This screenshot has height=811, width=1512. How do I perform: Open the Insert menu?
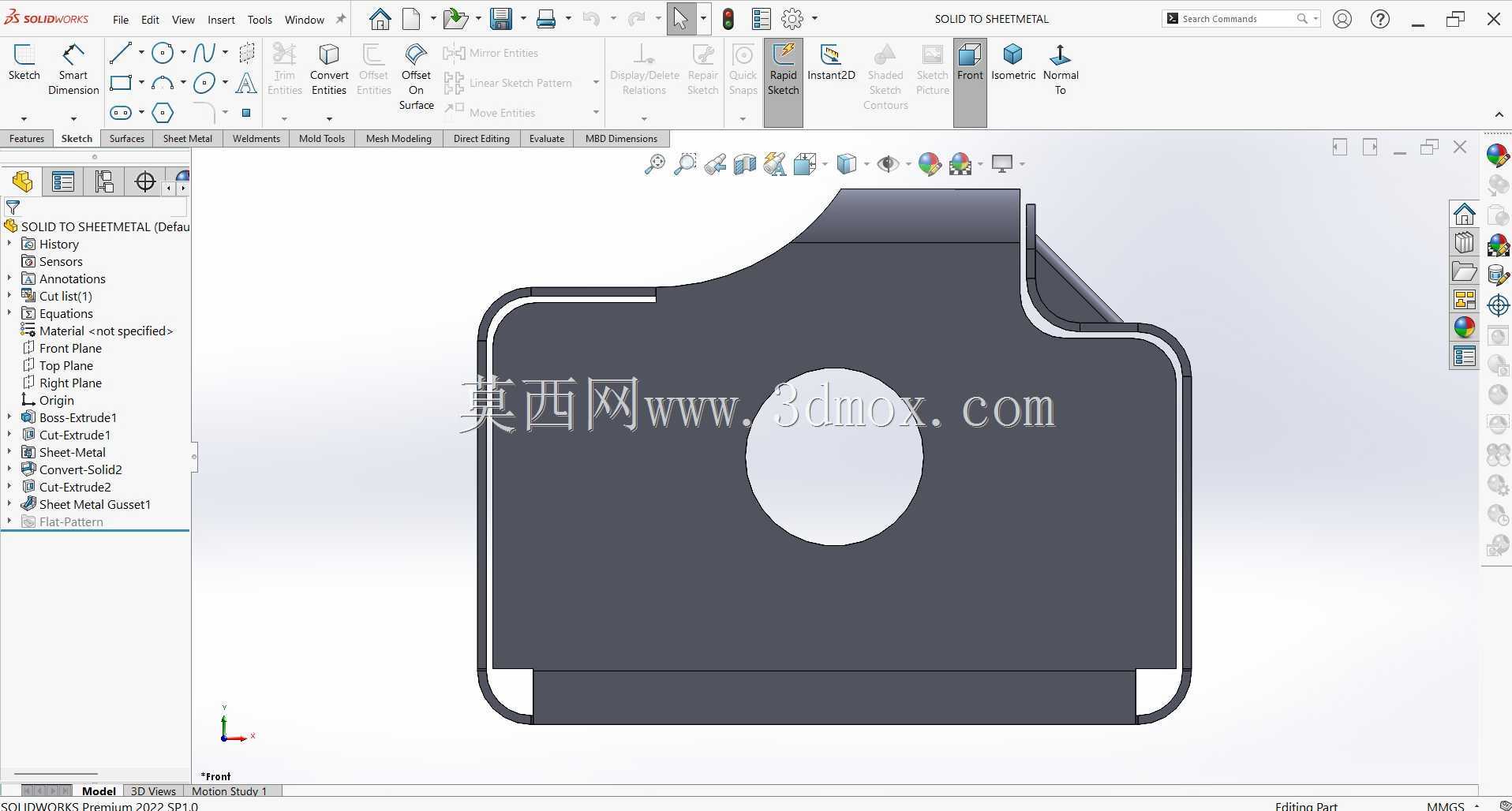pos(221,20)
